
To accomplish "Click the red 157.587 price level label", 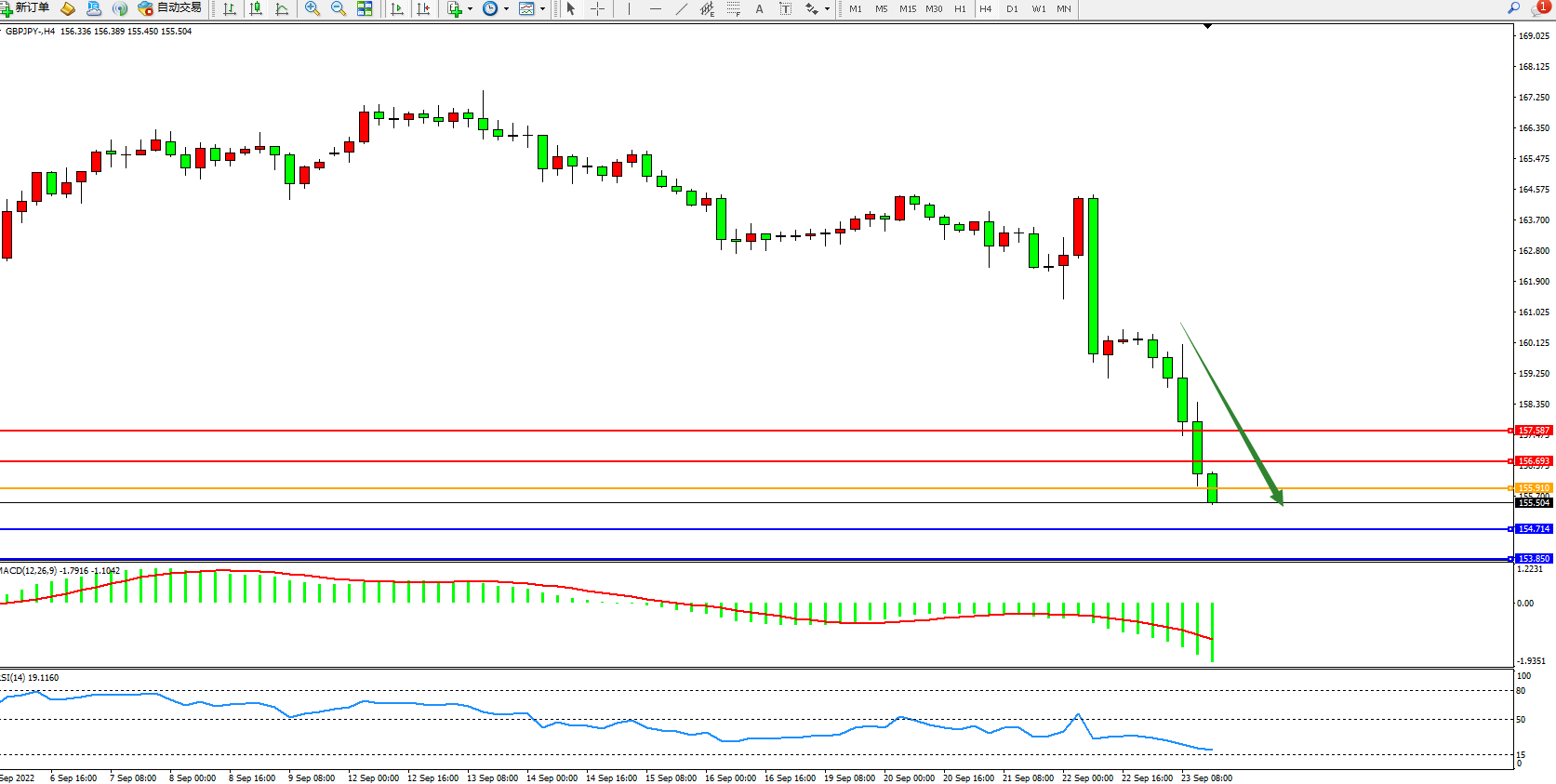I will pos(1534,431).
